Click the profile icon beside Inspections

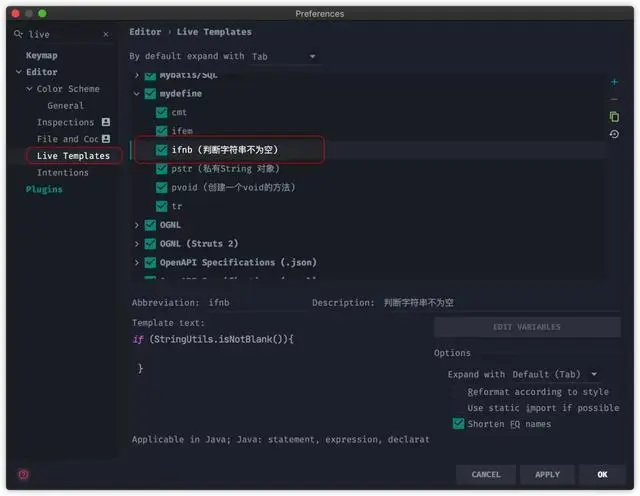106,122
